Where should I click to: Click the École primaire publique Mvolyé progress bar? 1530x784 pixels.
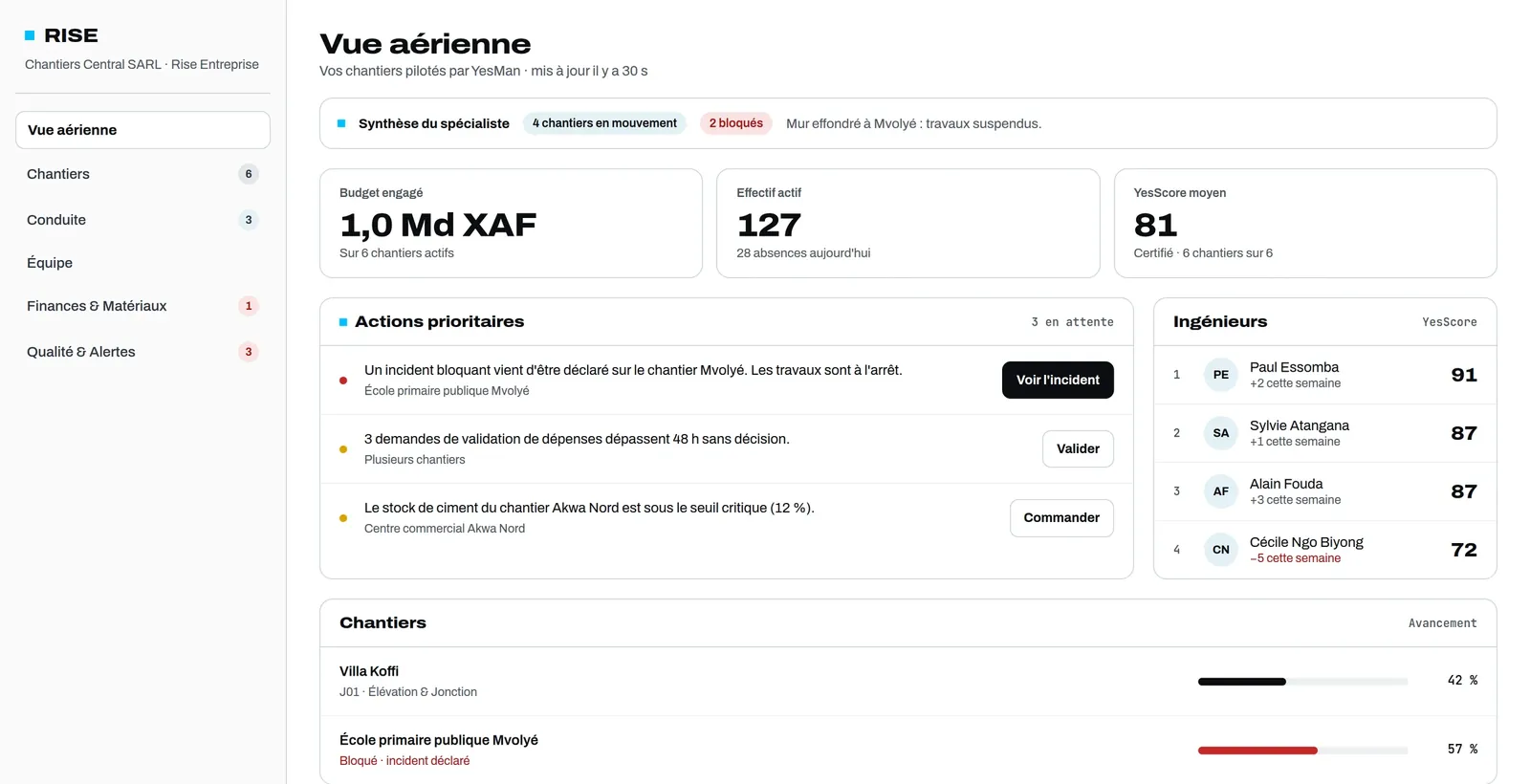1302,751
